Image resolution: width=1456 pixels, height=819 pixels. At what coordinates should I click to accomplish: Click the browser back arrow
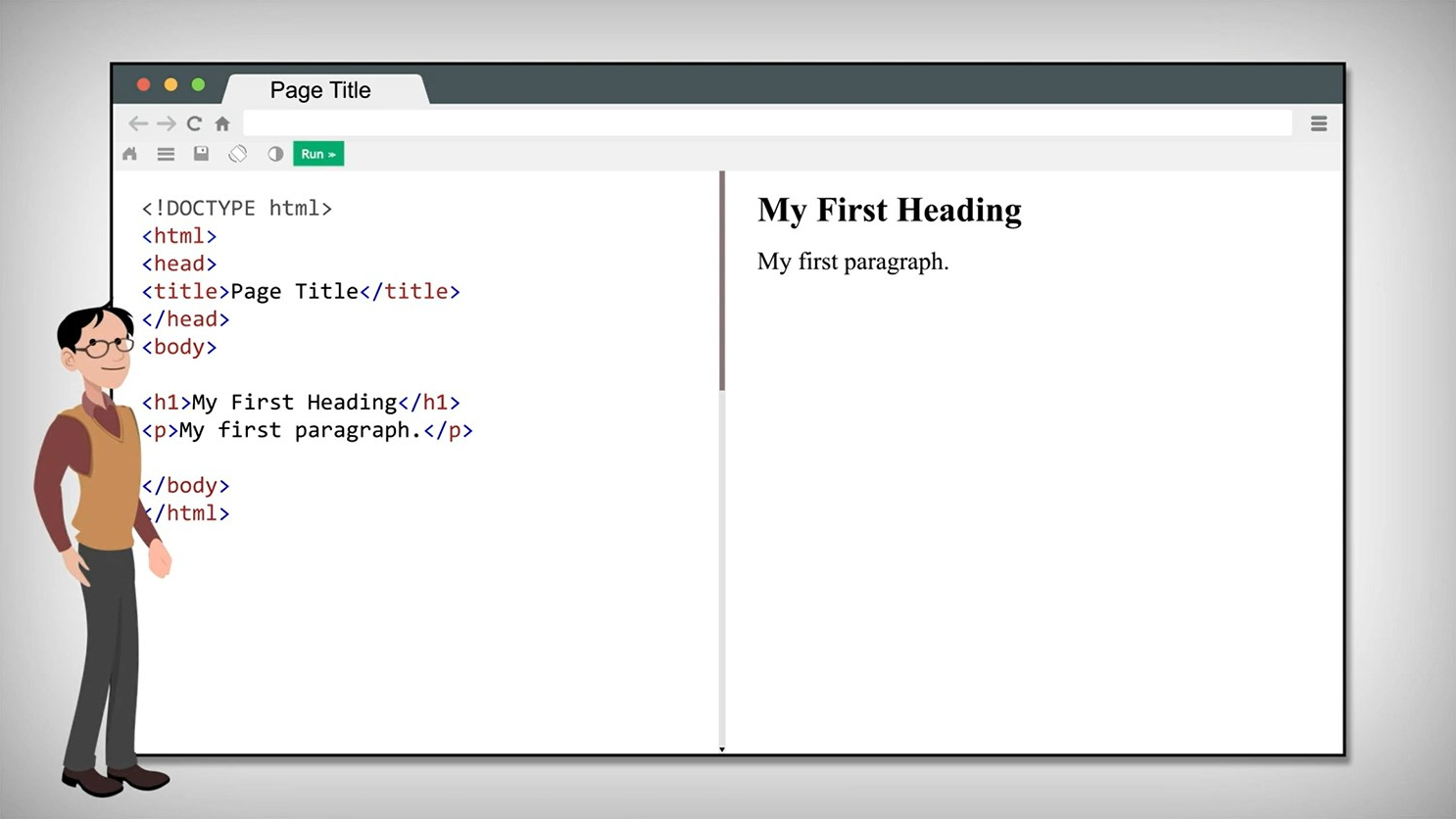click(x=138, y=123)
